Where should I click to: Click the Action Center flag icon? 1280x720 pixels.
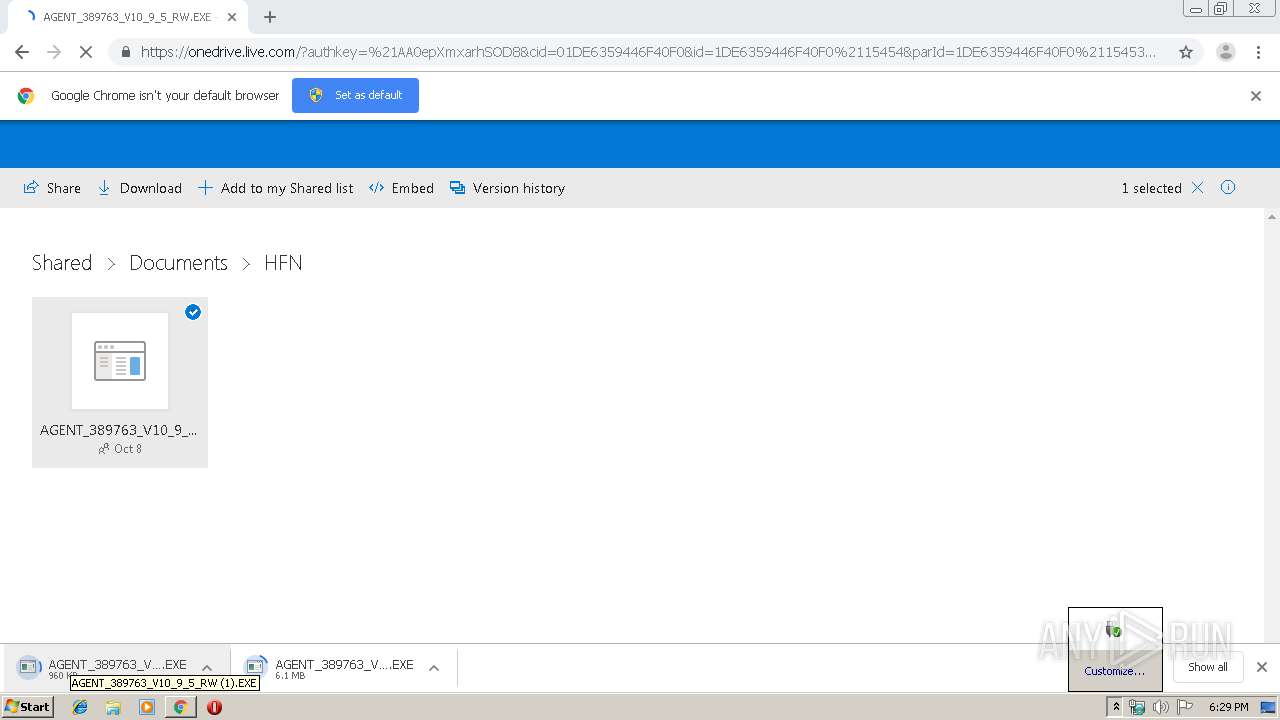1185,707
